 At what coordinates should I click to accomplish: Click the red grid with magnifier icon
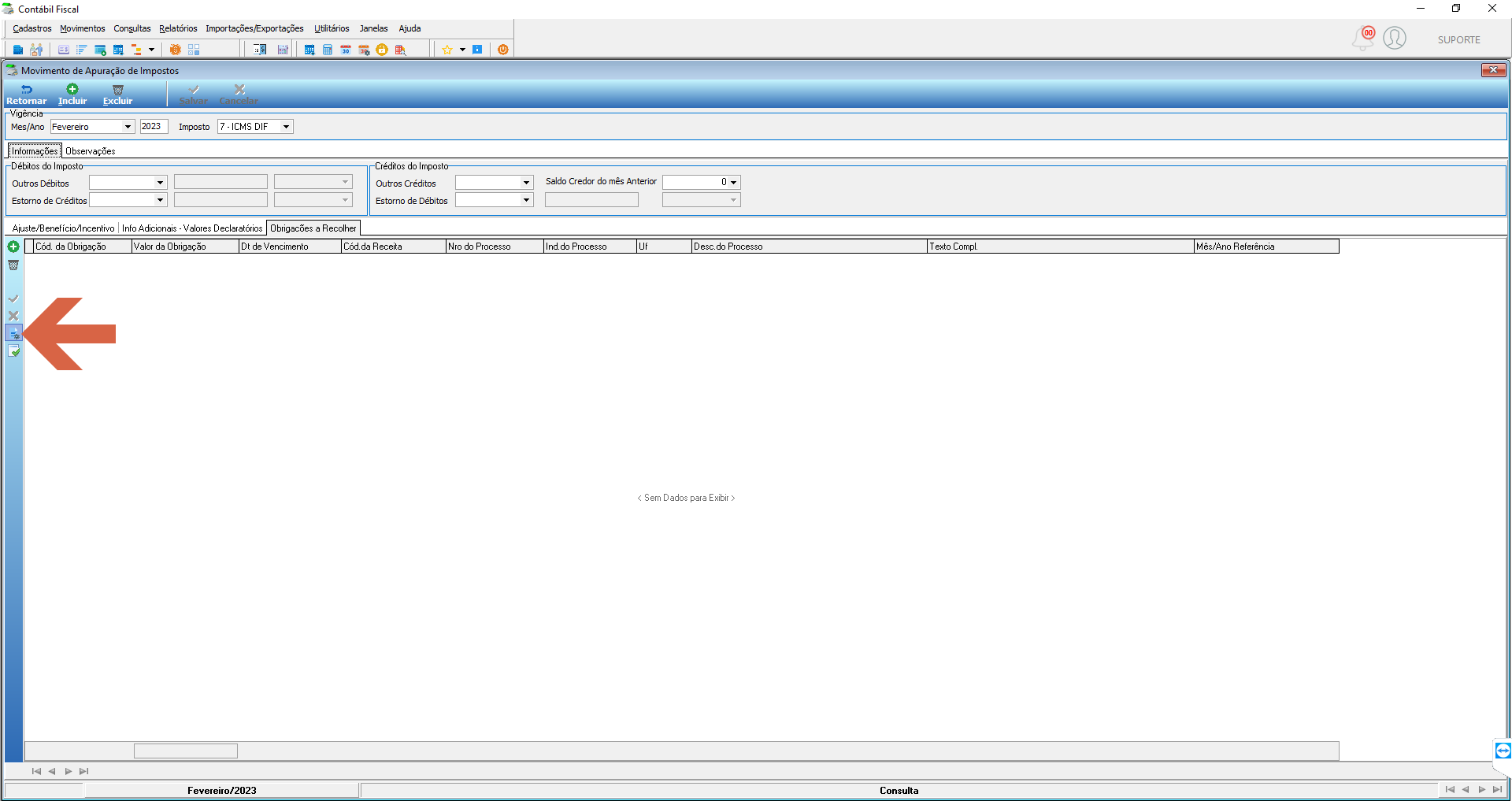(x=400, y=50)
